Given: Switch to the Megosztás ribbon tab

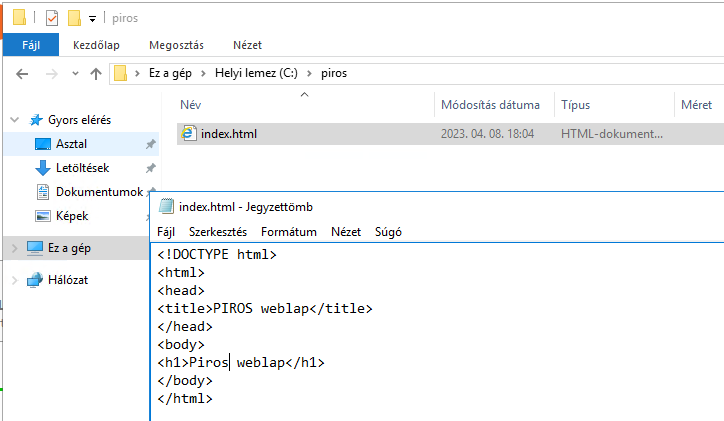Looking at the screenshot, I should [x=176, y=45].
